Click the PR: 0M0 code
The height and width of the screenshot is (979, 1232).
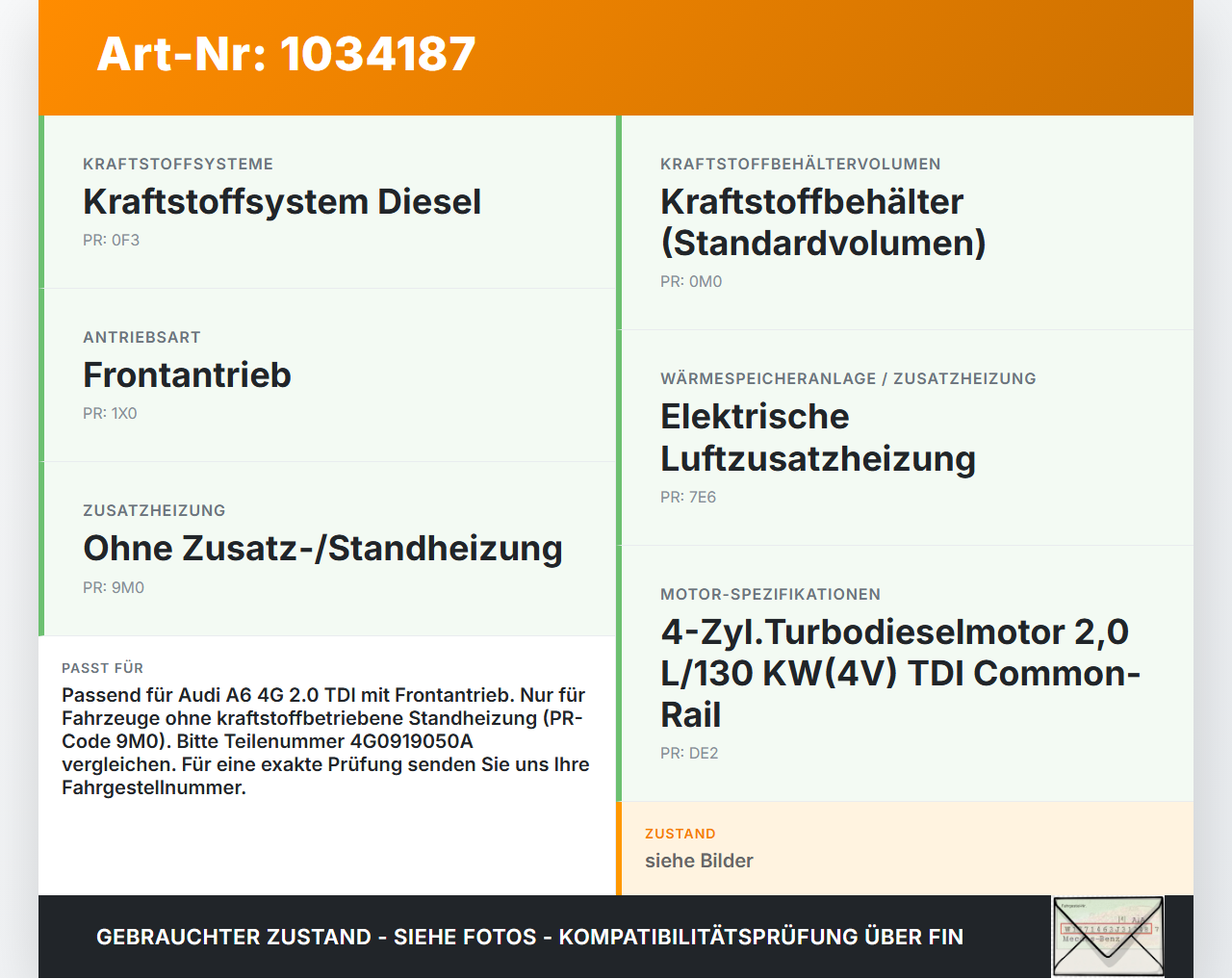click(x=691, y=282)
